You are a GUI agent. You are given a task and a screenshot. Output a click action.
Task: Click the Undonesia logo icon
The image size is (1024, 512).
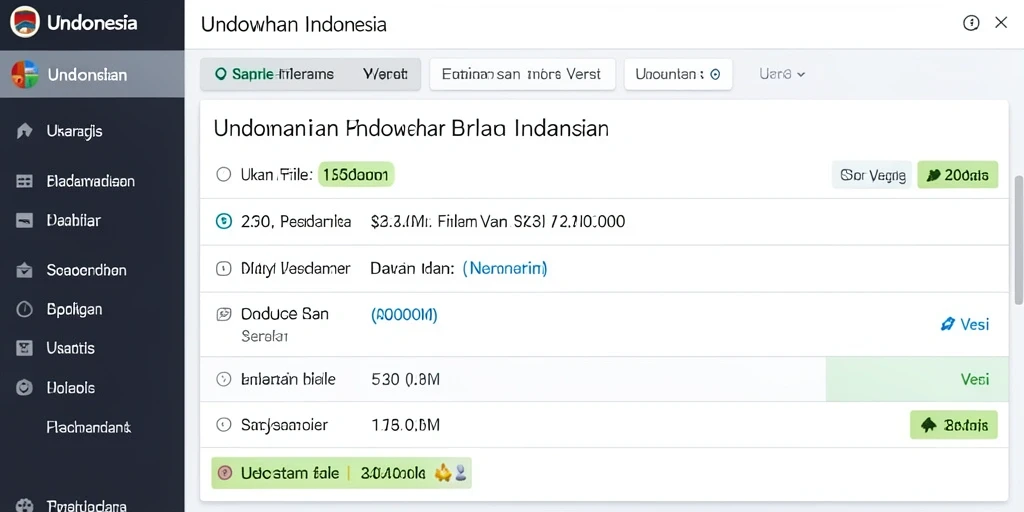click(25, 22)
